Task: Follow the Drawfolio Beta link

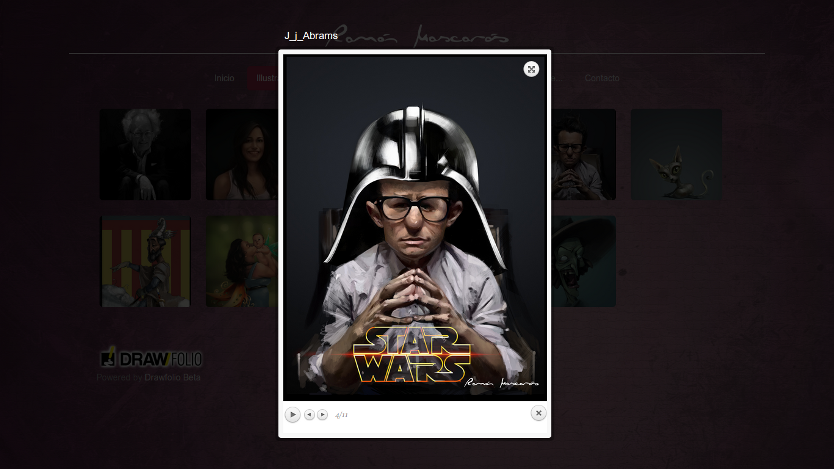Action: coord(172,378)
